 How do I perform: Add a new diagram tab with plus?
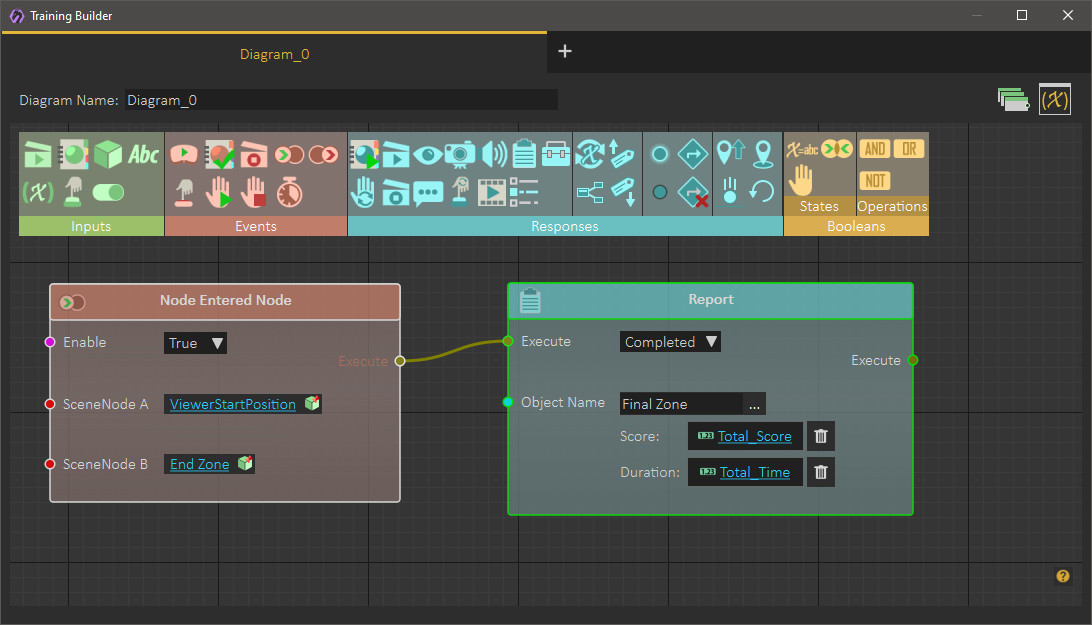click(565, 52)
